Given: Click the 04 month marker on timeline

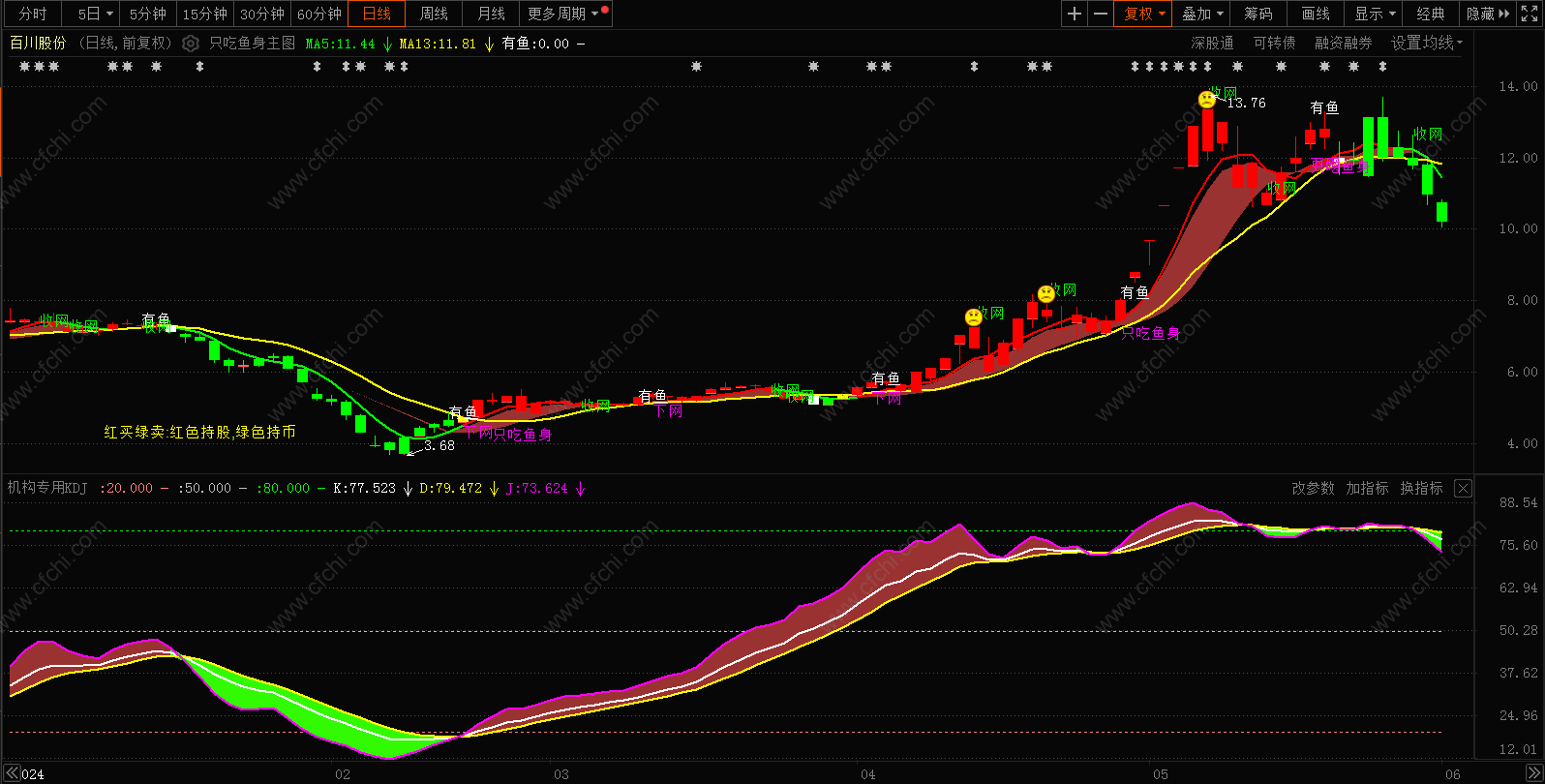Looking at the screenshot, I should 867,774.
